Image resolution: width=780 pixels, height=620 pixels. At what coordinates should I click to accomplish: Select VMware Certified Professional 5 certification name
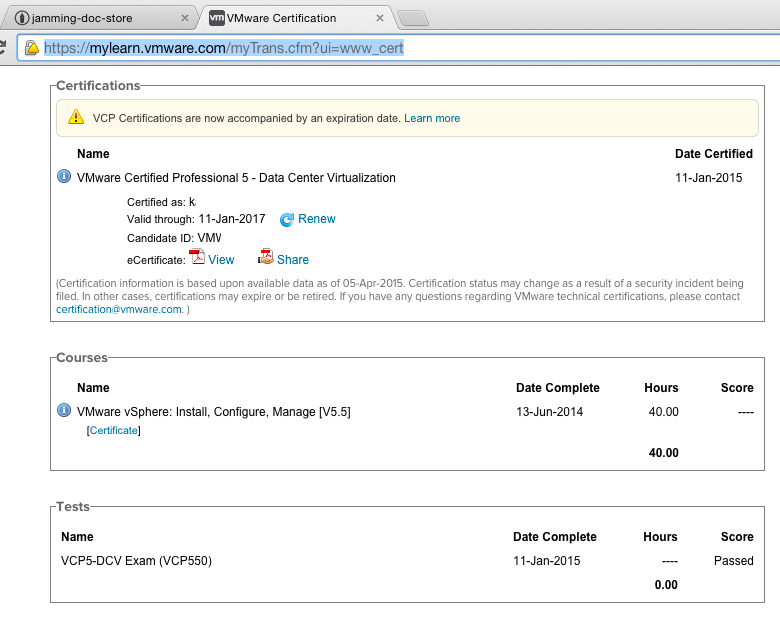(x=236, y=178)
